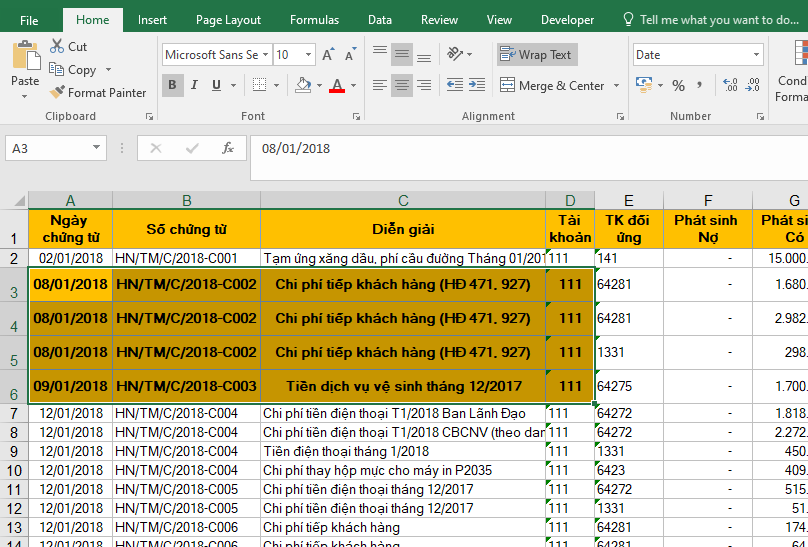Image resolution: width=808 pixels, height=547 pixels.
Task: Increase font size with the larger A icon
Action: tap(328, 55)
